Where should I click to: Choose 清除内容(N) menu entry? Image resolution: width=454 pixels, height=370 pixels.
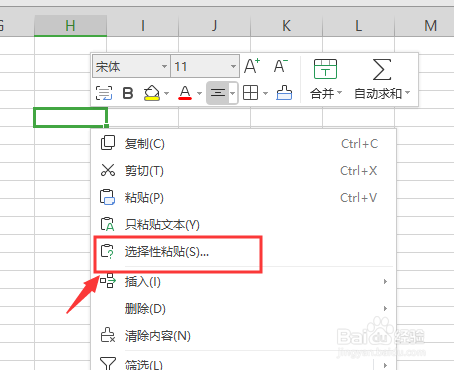pyautogui.click(x=244, y=336)
